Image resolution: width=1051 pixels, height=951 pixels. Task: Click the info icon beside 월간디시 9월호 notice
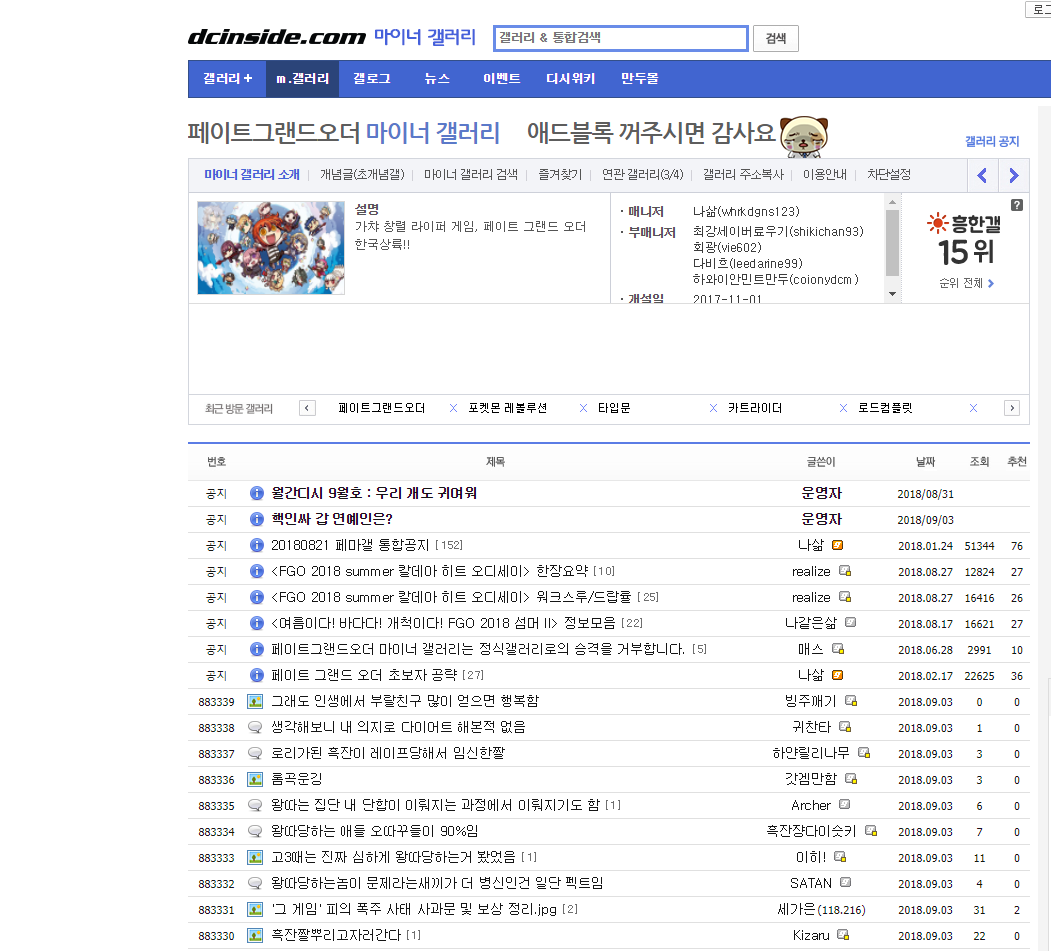point(256,493)
